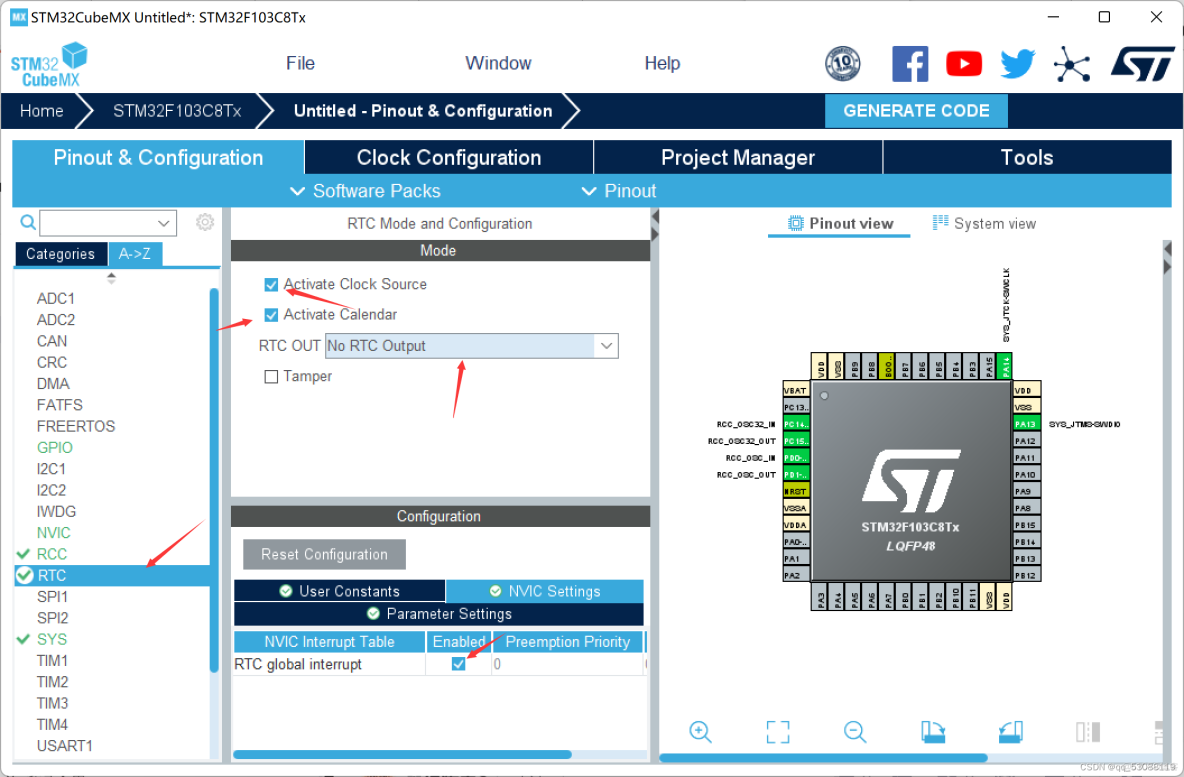Click the PA9 pin on the chip

point(1027,491)
